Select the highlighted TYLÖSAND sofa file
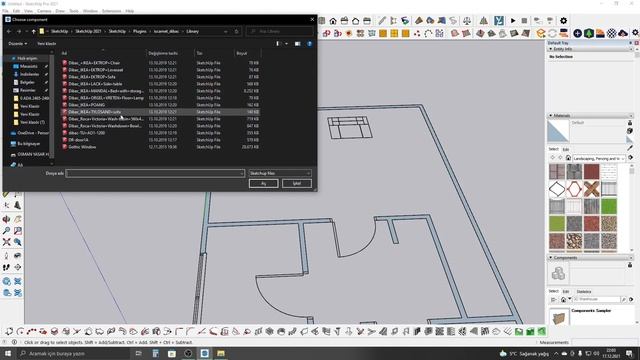The image size is (640, 360). click(160, 112)
